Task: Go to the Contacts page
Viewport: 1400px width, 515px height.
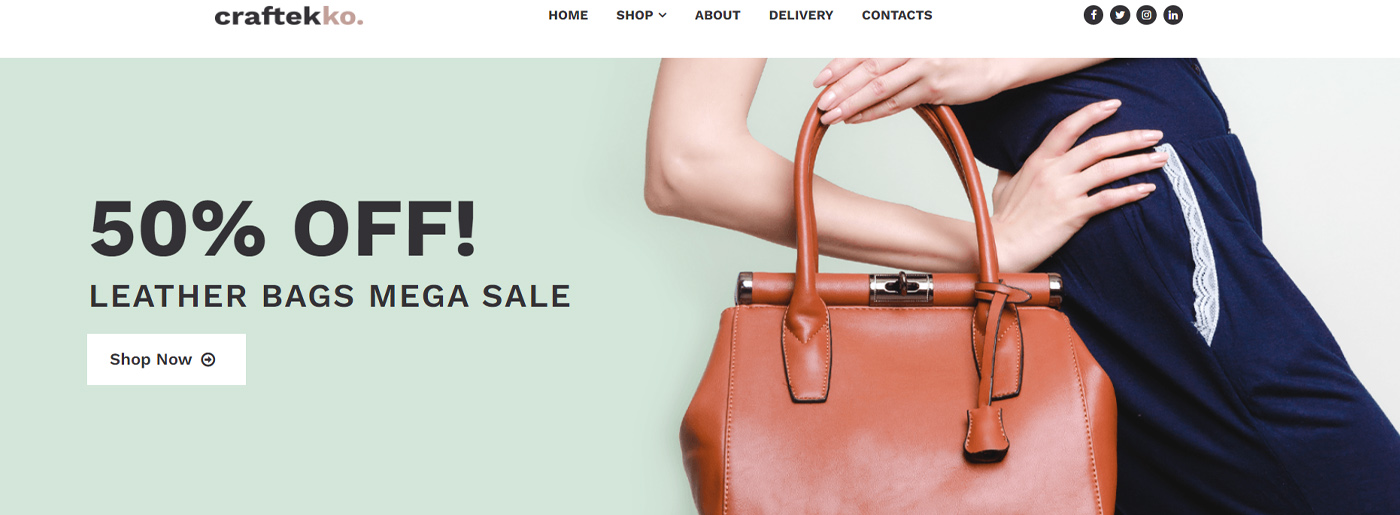Action: [x=897, y=15]
